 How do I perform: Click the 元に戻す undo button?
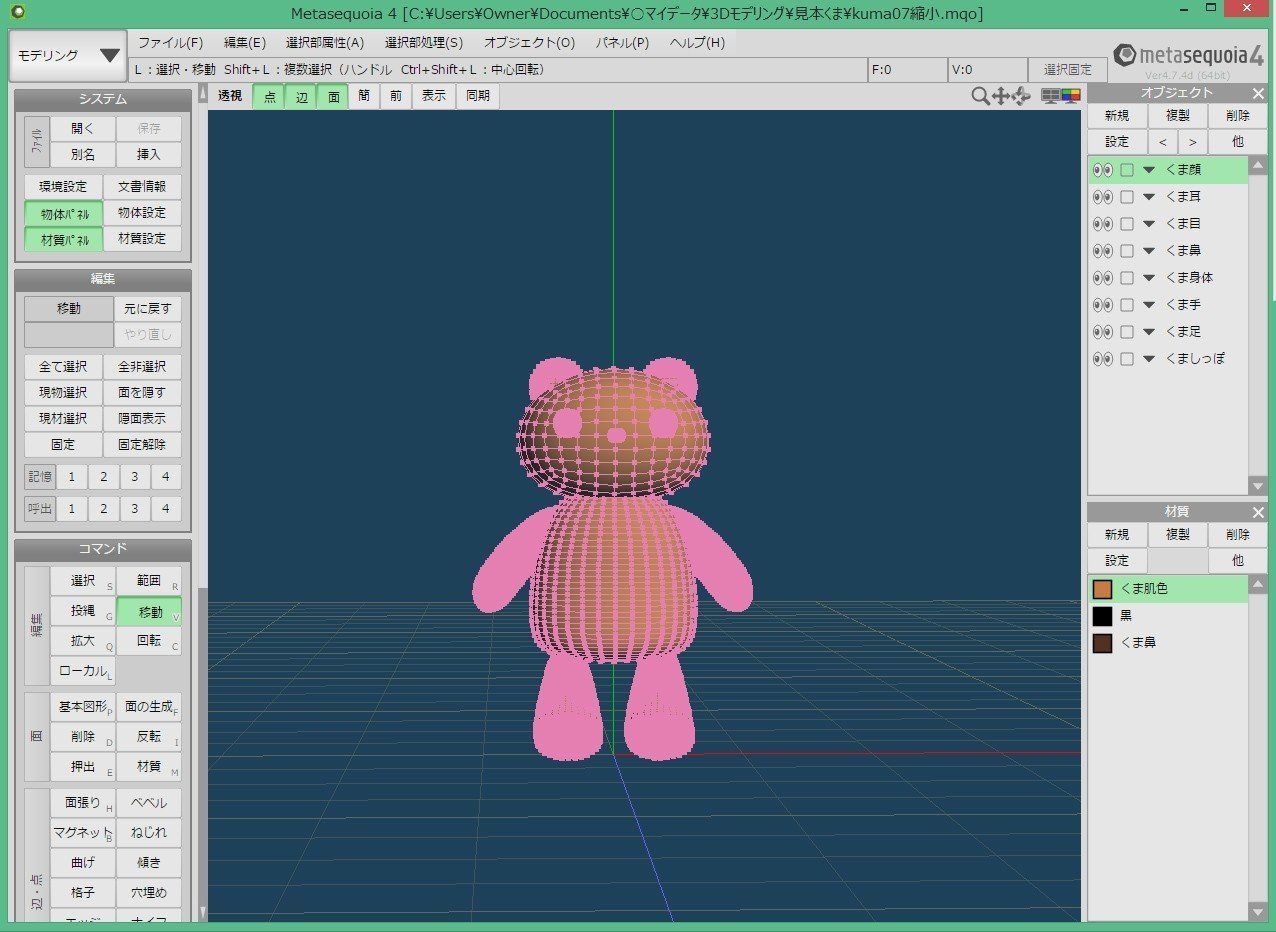pyautogui.click(x=148, y=309)
